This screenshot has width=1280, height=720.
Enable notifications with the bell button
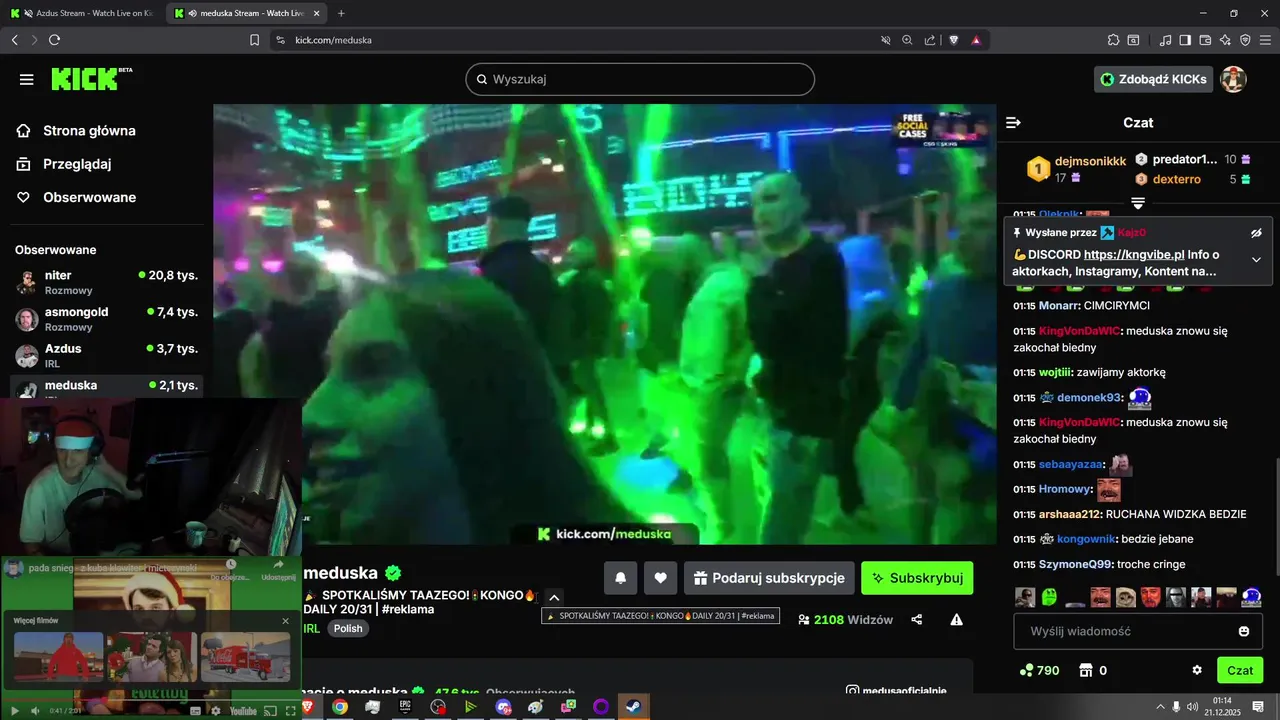[620, 578]
